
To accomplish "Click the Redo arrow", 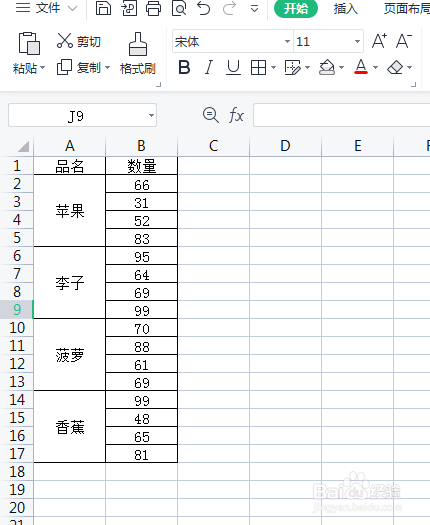I will tap(229, 8).
